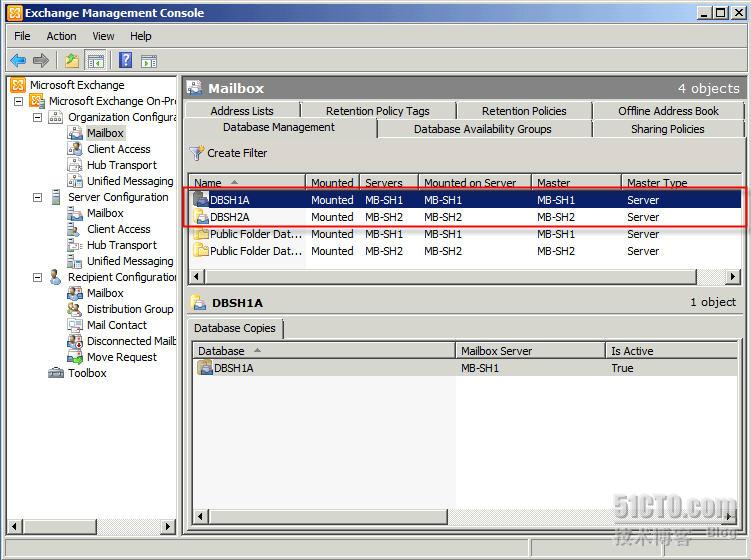This screenshot has width=751, height=560.
Task: Select the Database Copies tab
Action: (x=235, y=328)
